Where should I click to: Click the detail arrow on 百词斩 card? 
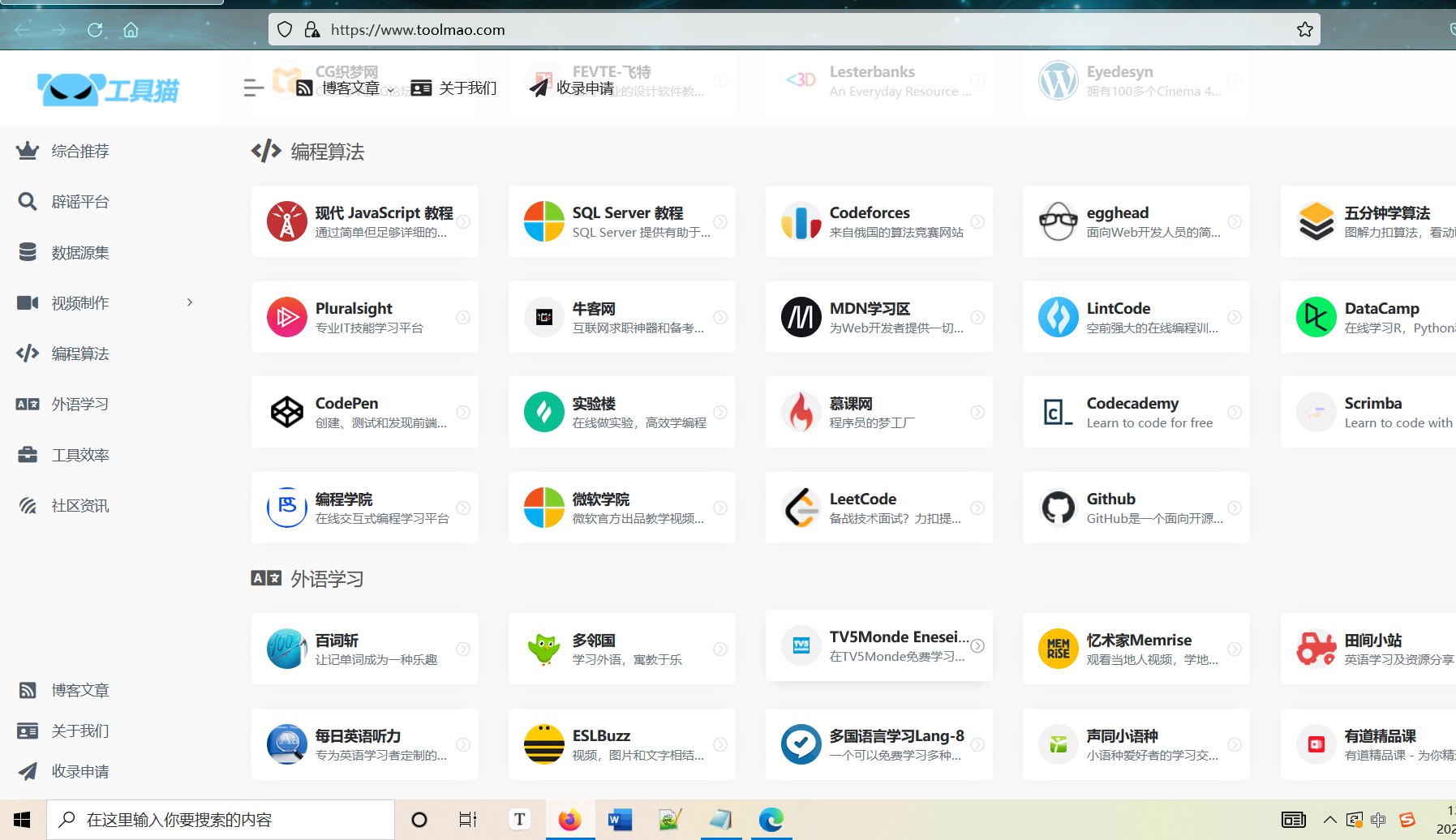(463, 649)
